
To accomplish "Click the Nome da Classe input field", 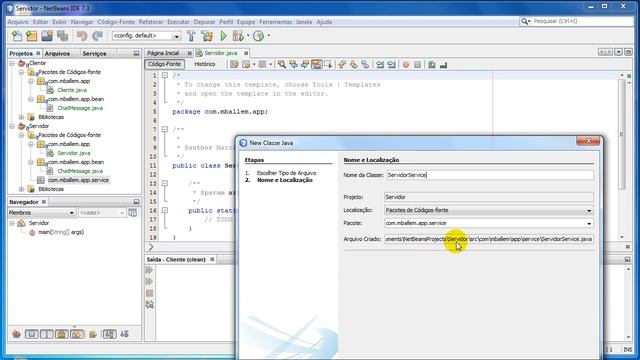I will pos(489,175).
